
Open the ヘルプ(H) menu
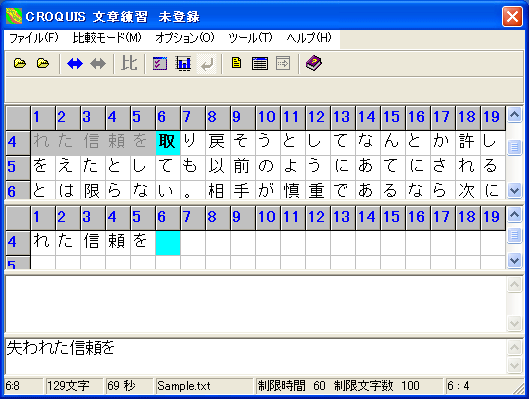coord(309,38)
